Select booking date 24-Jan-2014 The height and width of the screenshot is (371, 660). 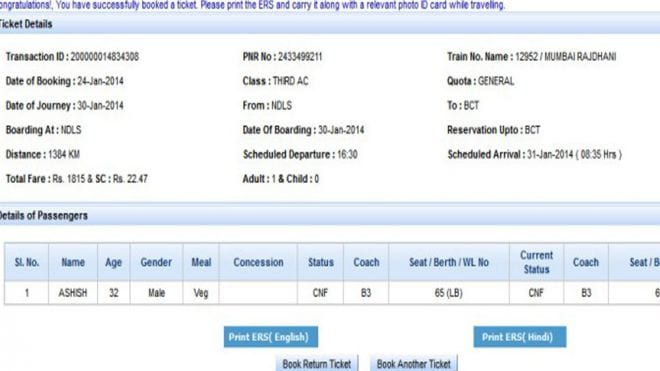(100, 81)
